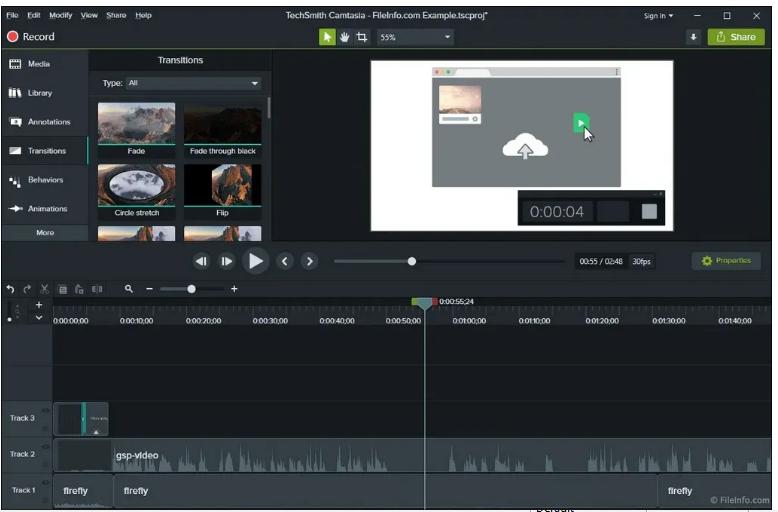Switch to the Annotations tab
Image resolution: width=778 pixels, height=512 pixels.
click(44, 122)
